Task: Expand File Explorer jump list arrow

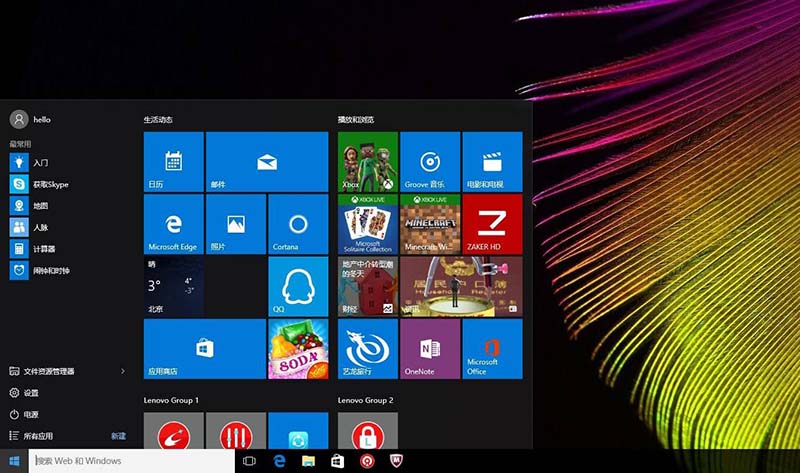Action: 123,371
